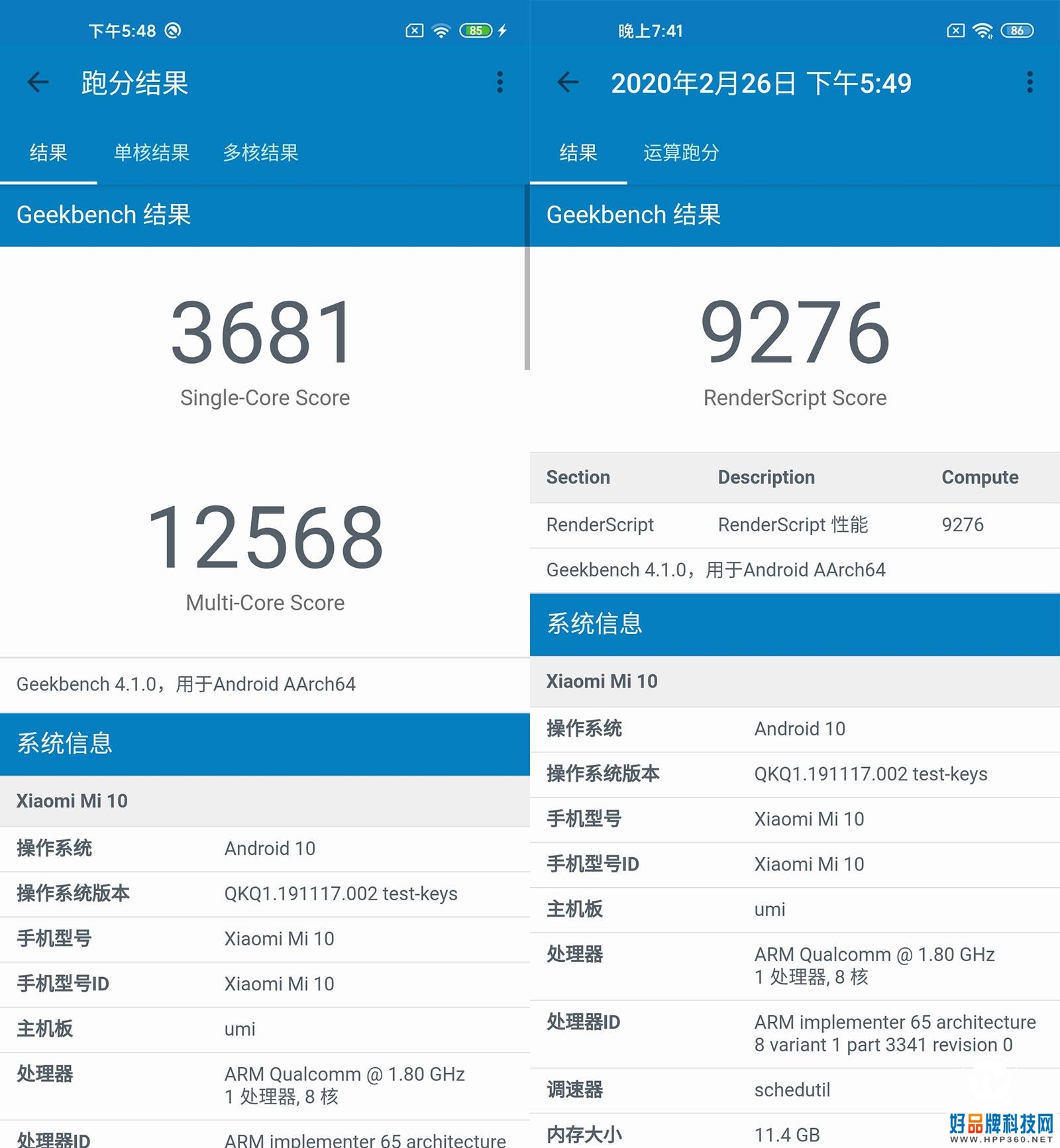
Task: Tap the Description column header
Action: 767,477
